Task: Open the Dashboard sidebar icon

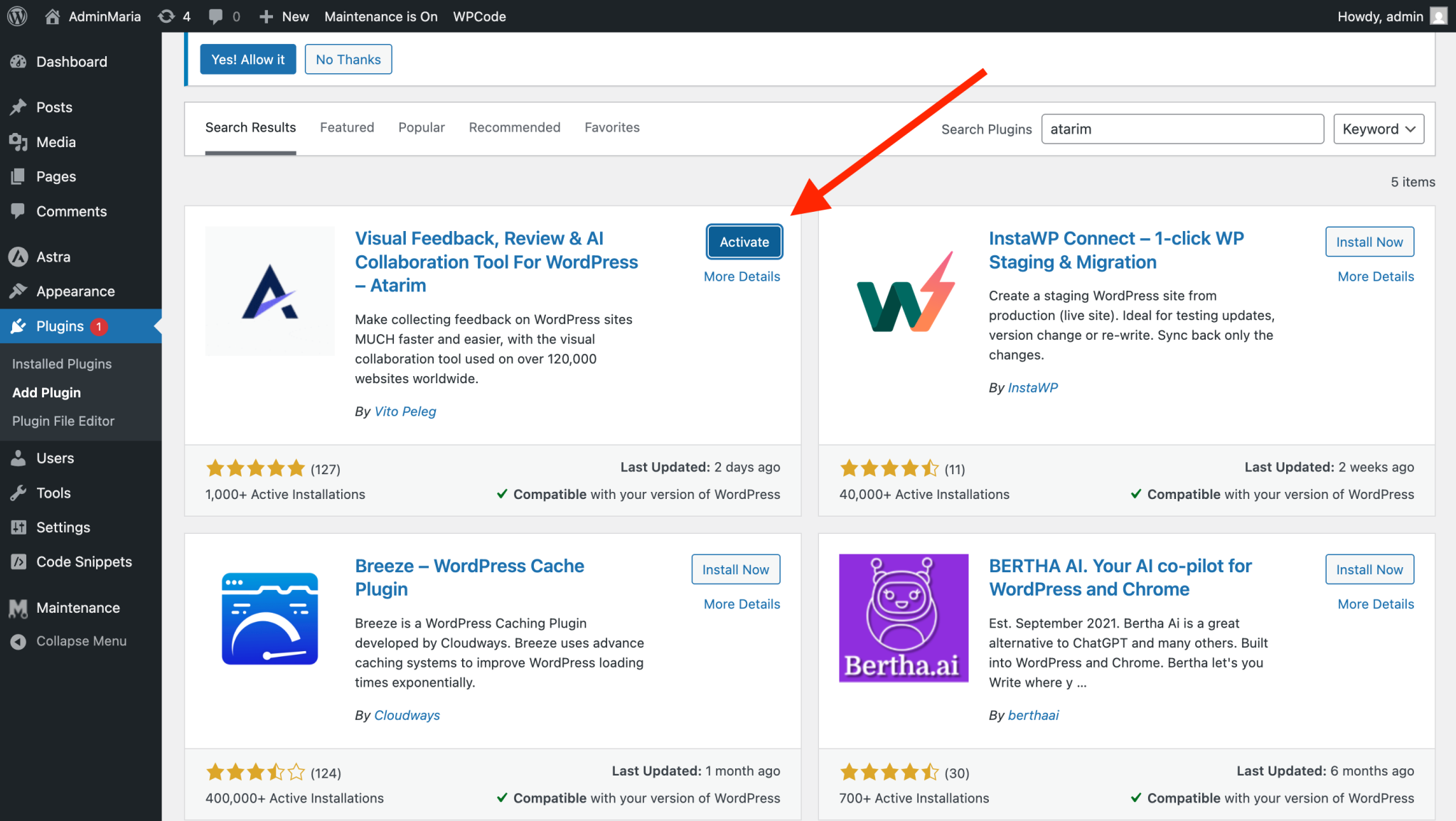Action: coord(18,62)
